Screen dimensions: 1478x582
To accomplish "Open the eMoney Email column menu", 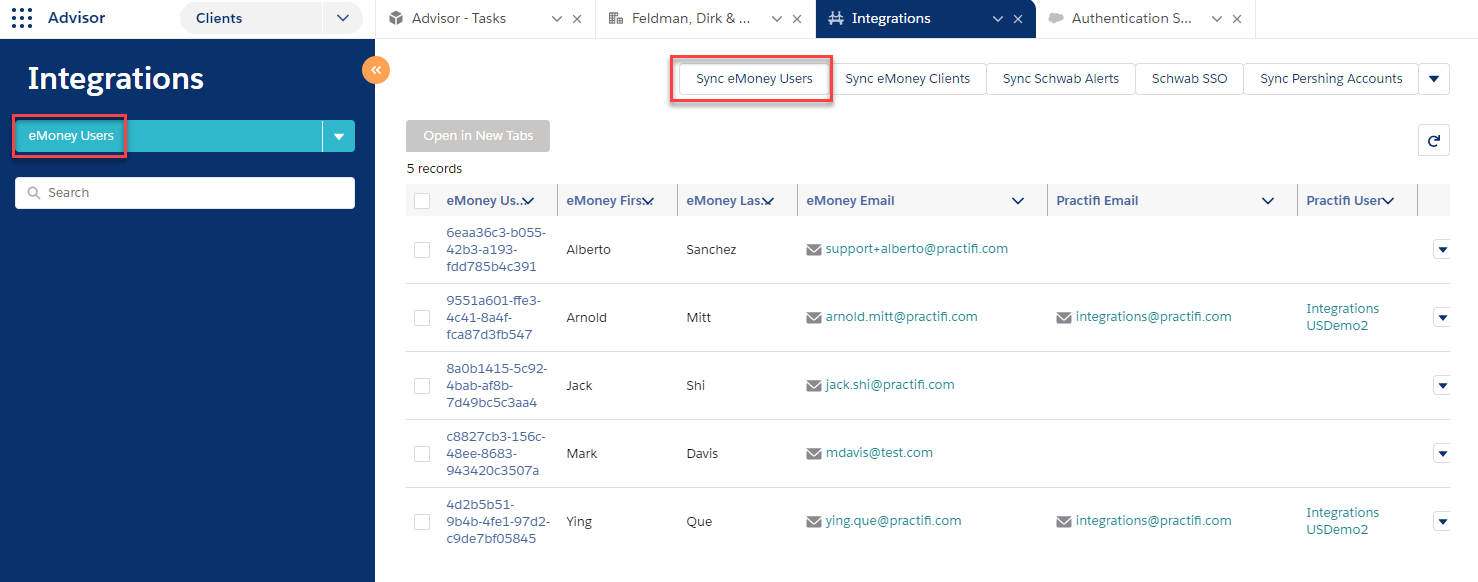I will coord(1018,201).
